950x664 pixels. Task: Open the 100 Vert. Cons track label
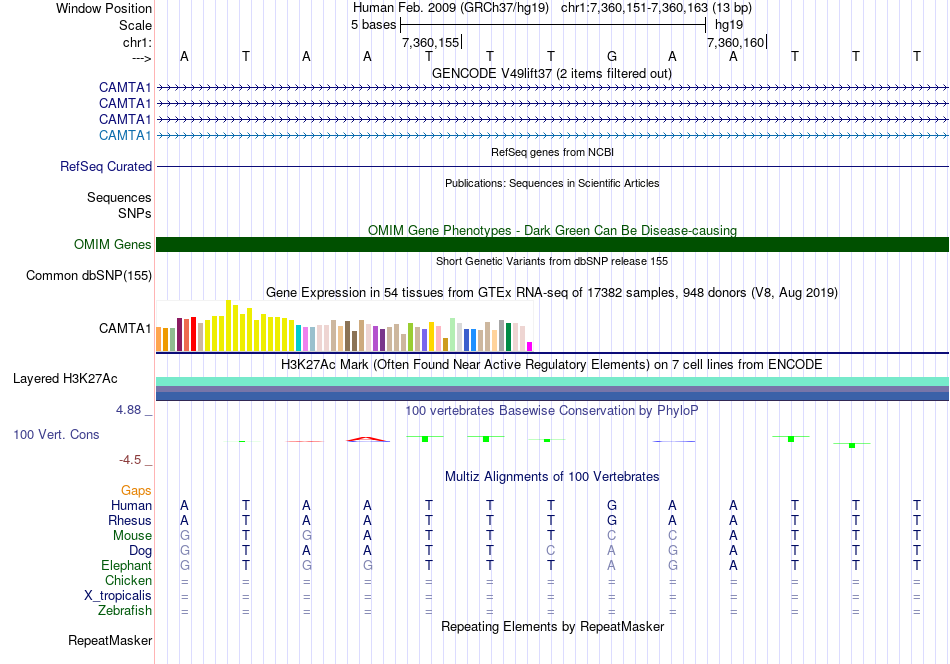(x=56, y=434)
